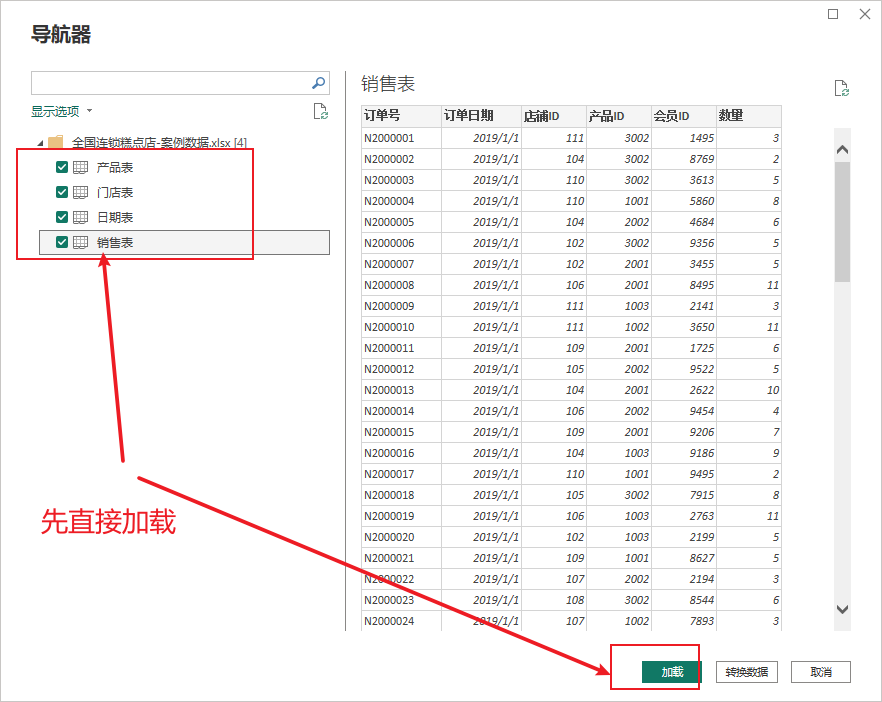Open the 显示选项 dropdown
Image resolution: width=882 pixels, height=702 pixels.
point(61,111)
